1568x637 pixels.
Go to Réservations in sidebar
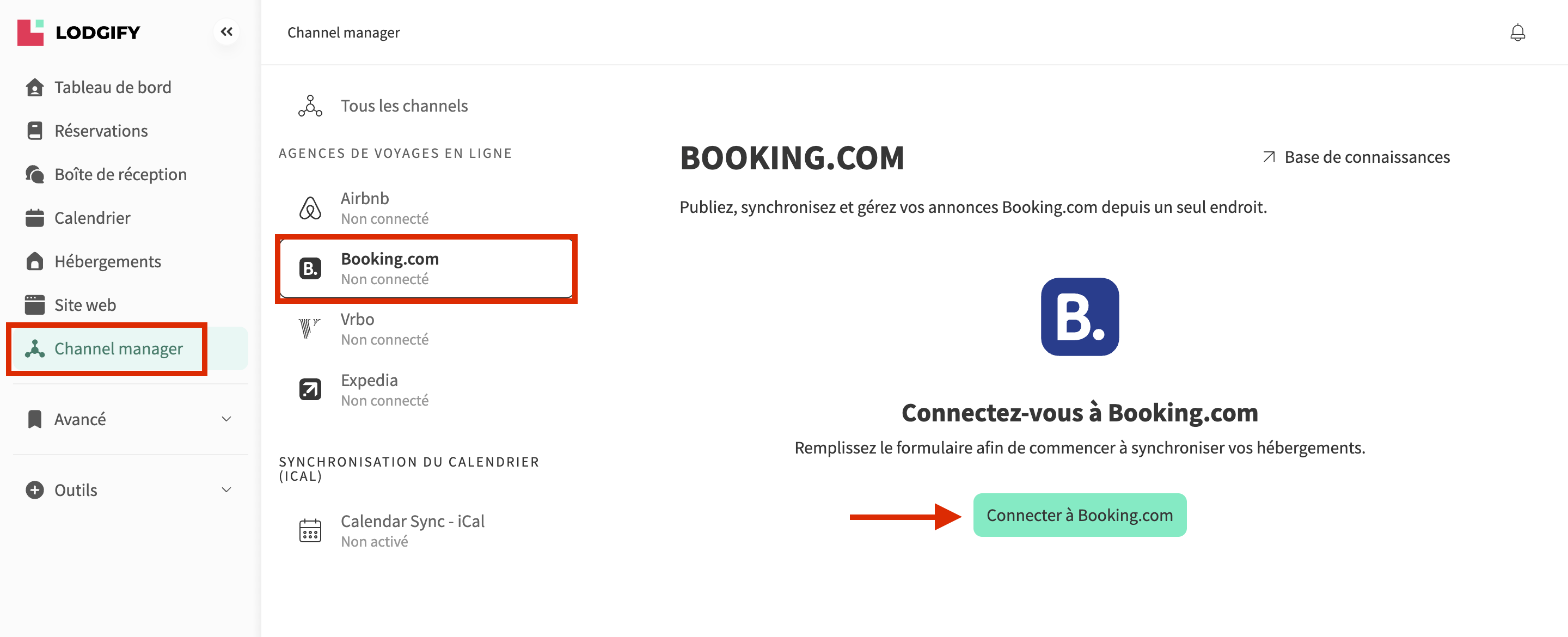pyautogui.click(x=101, y=131)
